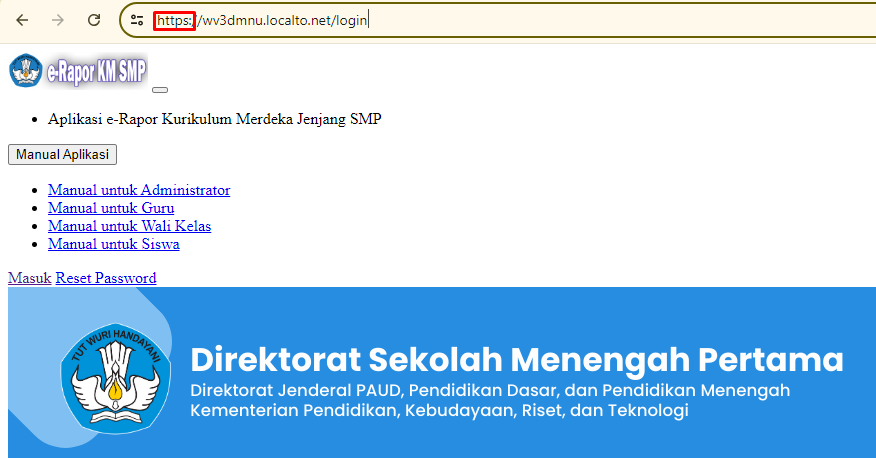The image size is (876, 458).
Task: Click the e-Rapor KM SMP logo
Action: point(78,71)
